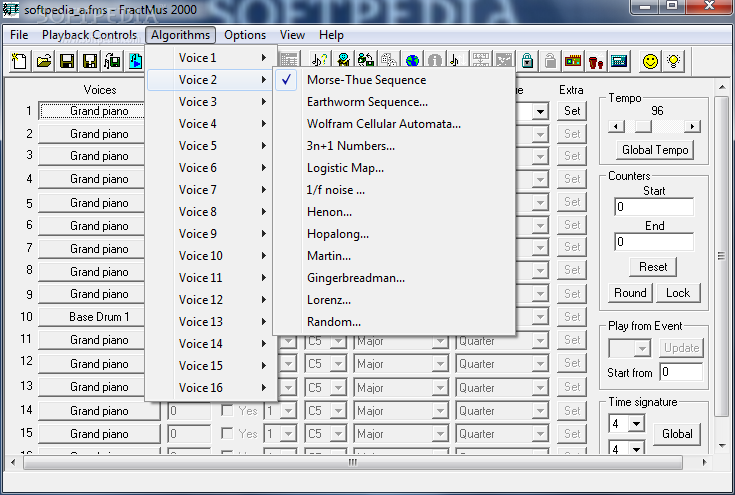735x495 pixels.
Task: Open the View menu
Action: (292, 35)
